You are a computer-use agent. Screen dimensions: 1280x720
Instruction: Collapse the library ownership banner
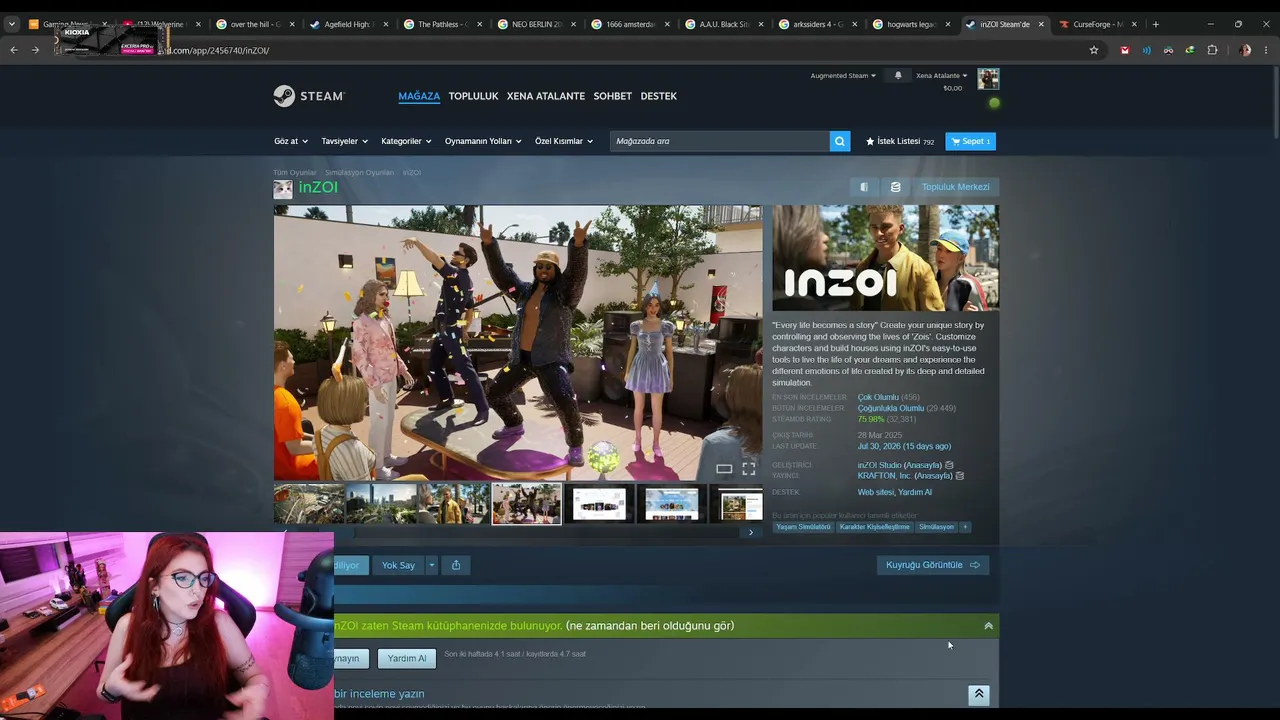[988, 626]
